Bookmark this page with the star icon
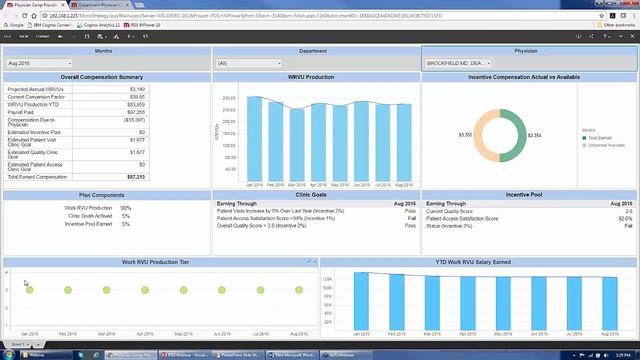The image size is (640, 360). click(602, 16)
